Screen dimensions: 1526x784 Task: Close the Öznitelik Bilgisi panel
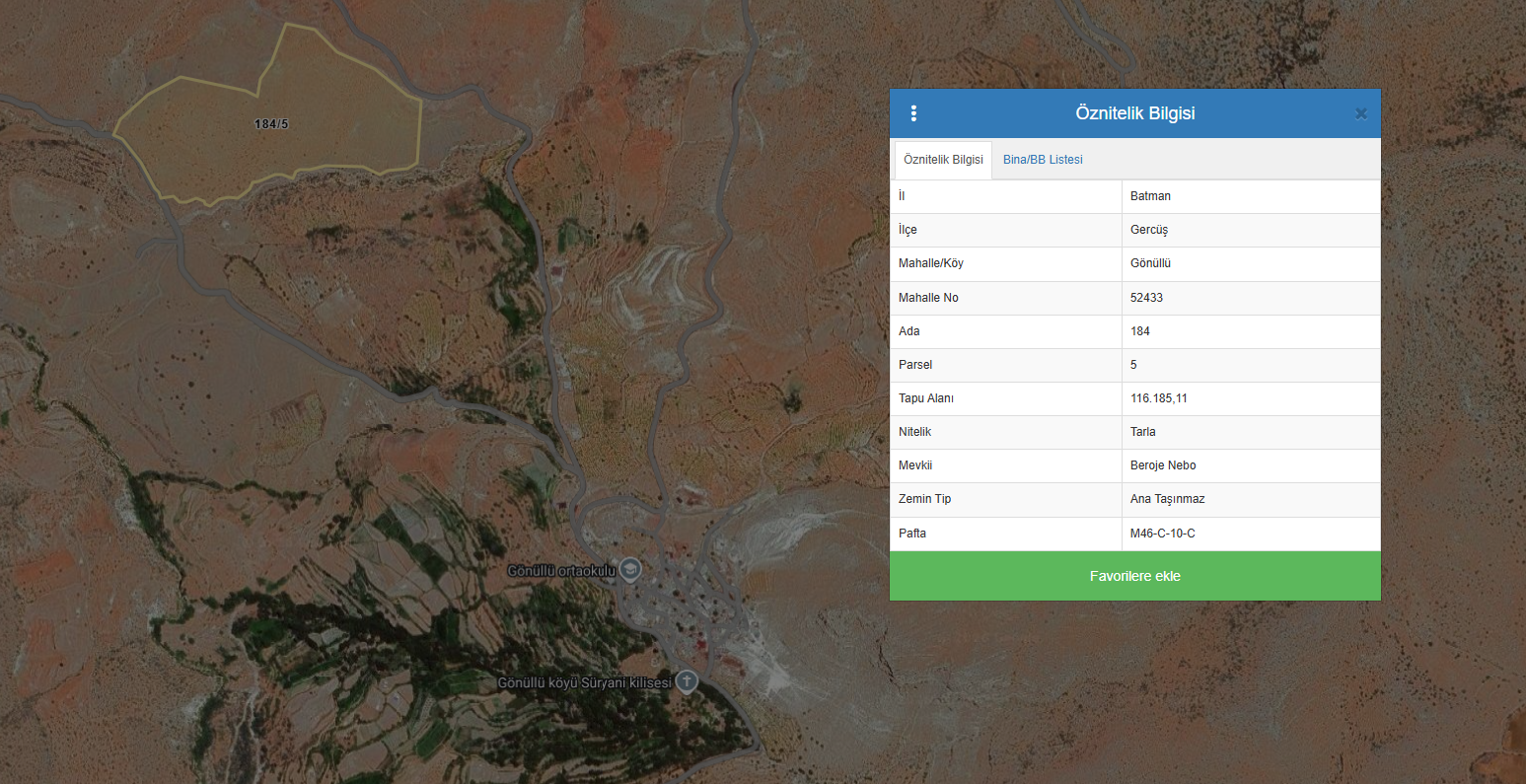point(1360,113)
